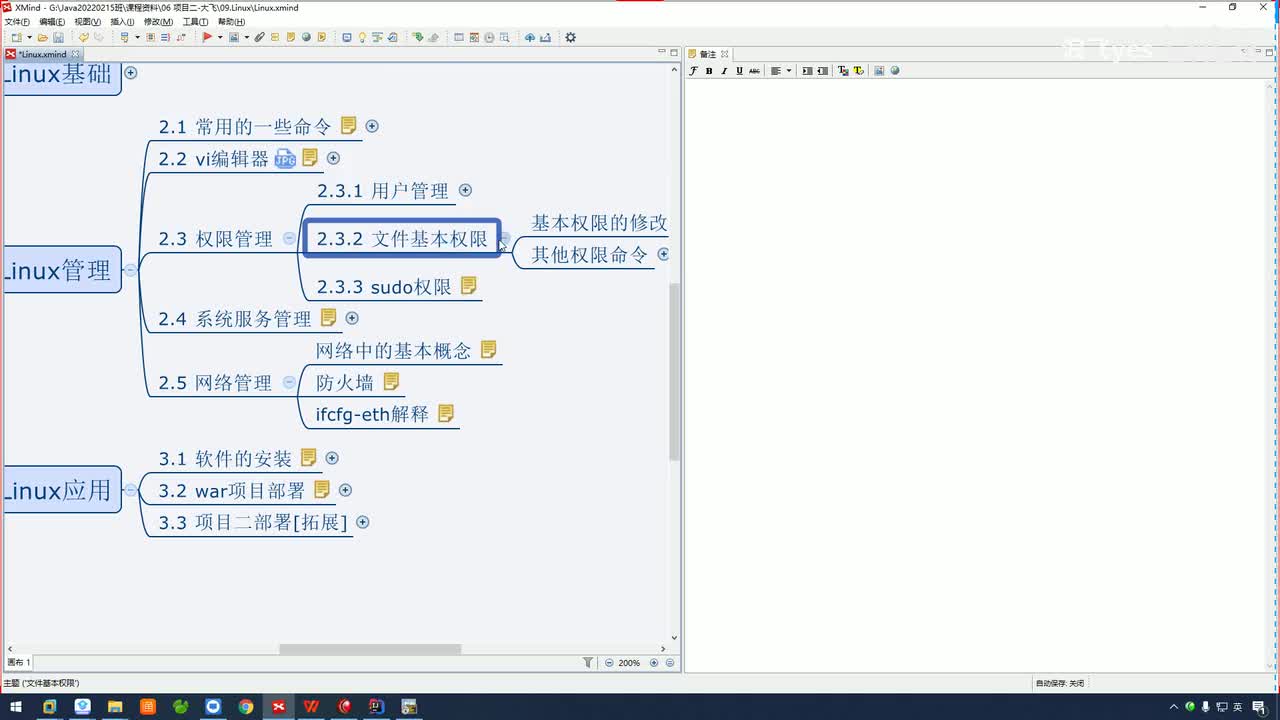1280x720 pixels.
Task: Open the 修改(M) menu
Action: click(158, 22)
